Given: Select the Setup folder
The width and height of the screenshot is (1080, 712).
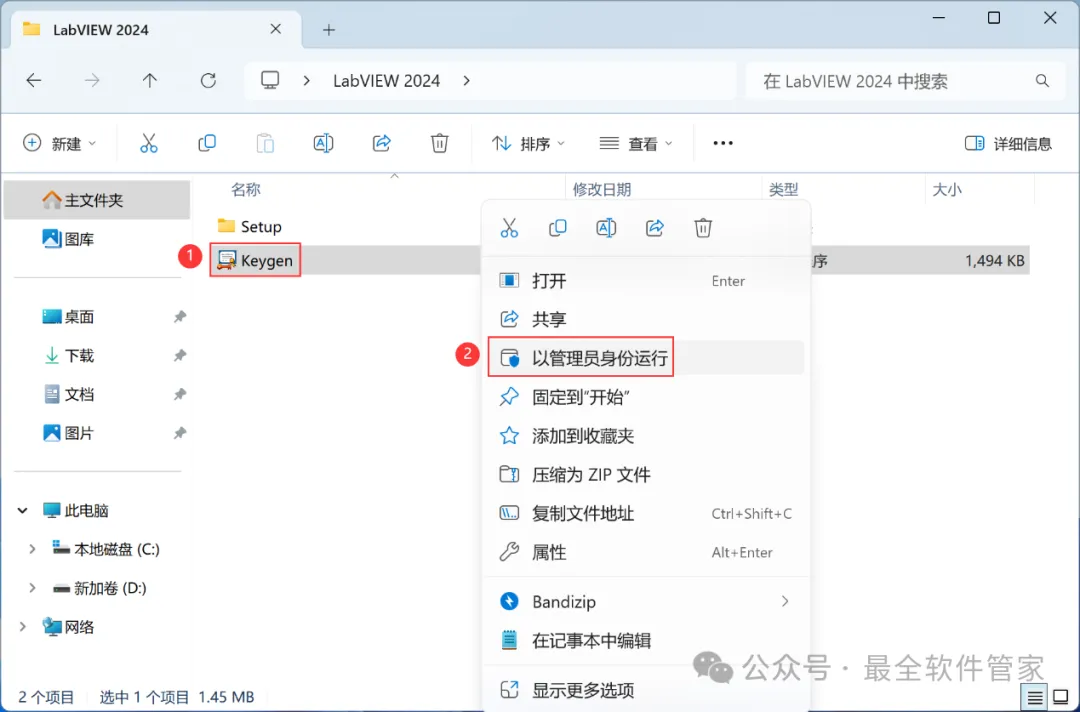Looking at the screenshot, I should point(249,226).
